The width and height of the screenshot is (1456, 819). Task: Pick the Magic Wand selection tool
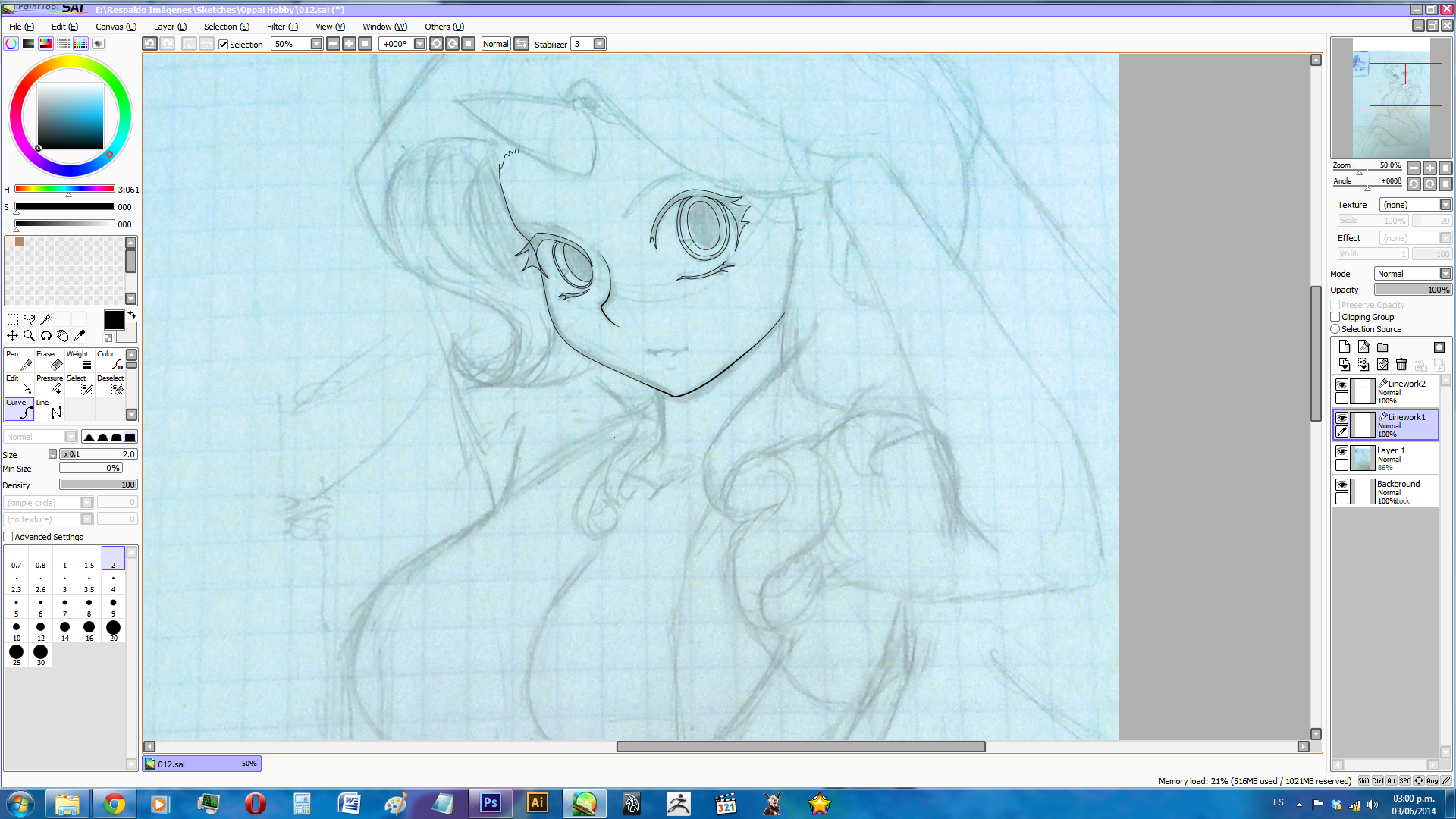45,319
